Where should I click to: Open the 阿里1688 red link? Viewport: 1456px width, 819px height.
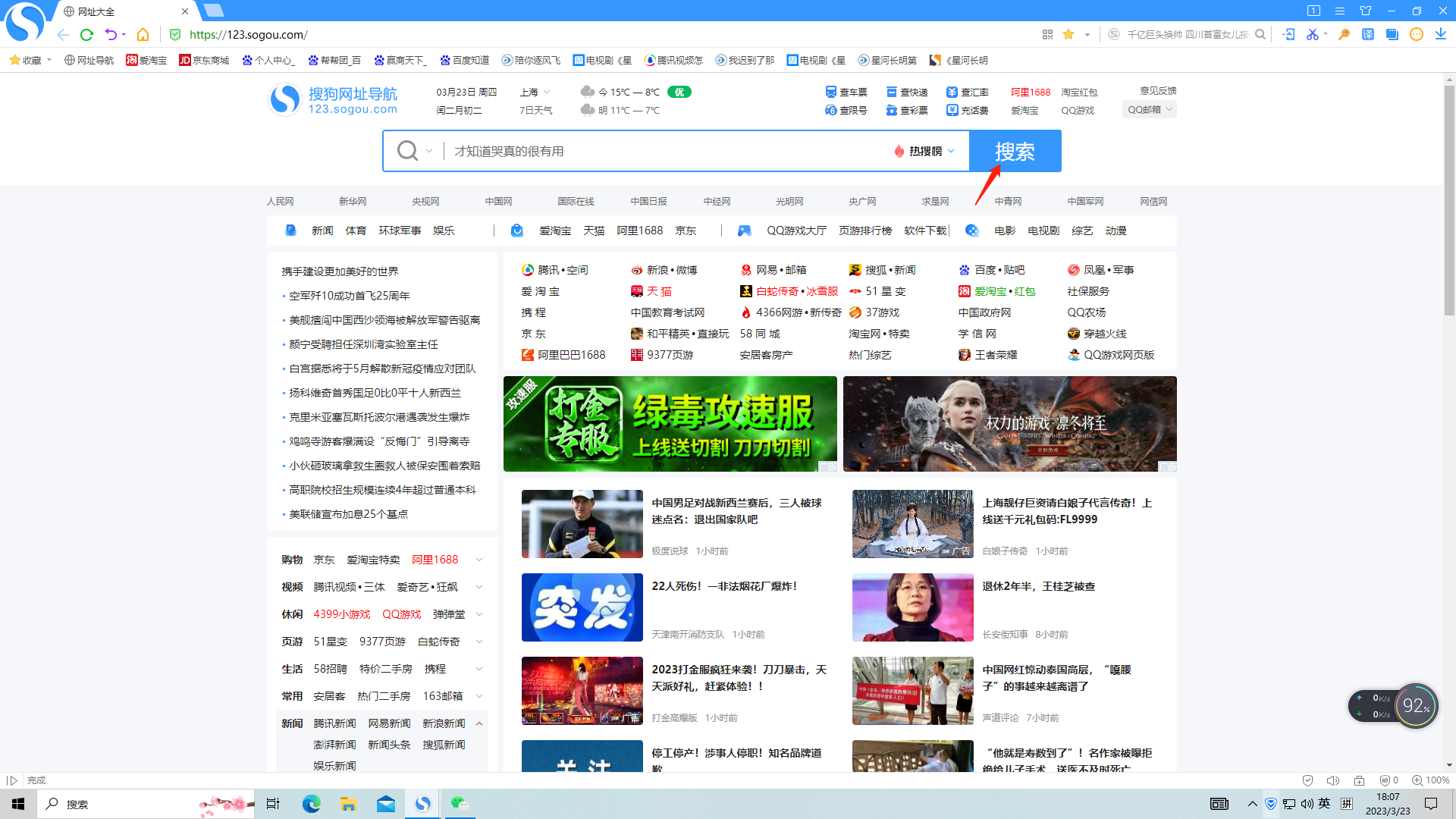(1031, 92)
